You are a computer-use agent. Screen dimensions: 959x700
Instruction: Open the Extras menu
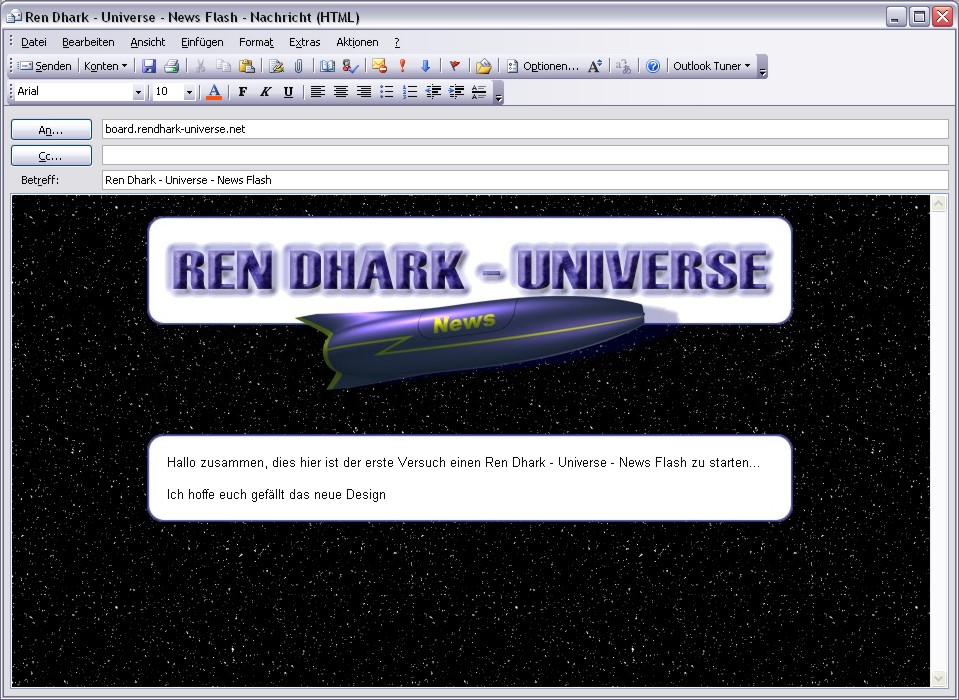pyautogui.click(x=304, y=42)
